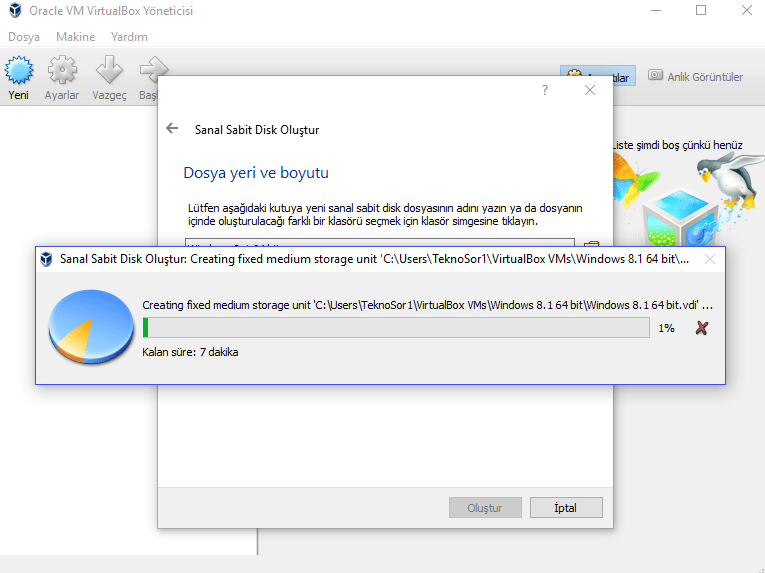The image size is (765, 573).
Task: Click the folder browse icon beside filename field
Action: 591,244
